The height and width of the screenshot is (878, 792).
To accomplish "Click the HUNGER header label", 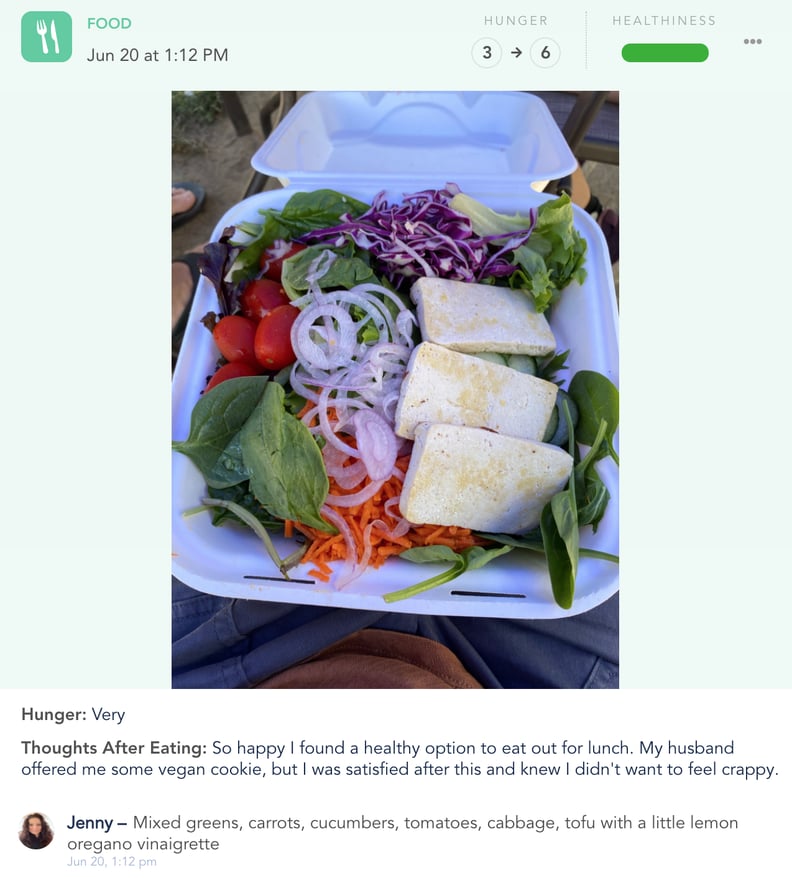I will point(516,21).
